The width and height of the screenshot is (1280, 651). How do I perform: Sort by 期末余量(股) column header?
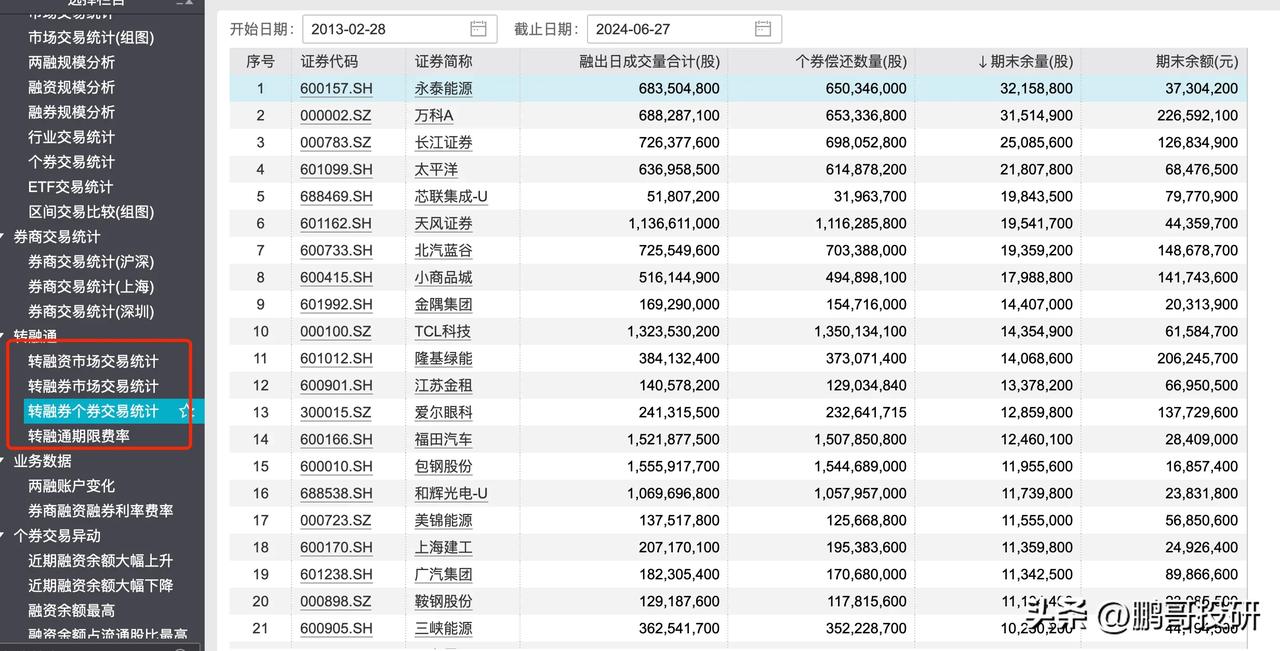(x=1025, y=62)
